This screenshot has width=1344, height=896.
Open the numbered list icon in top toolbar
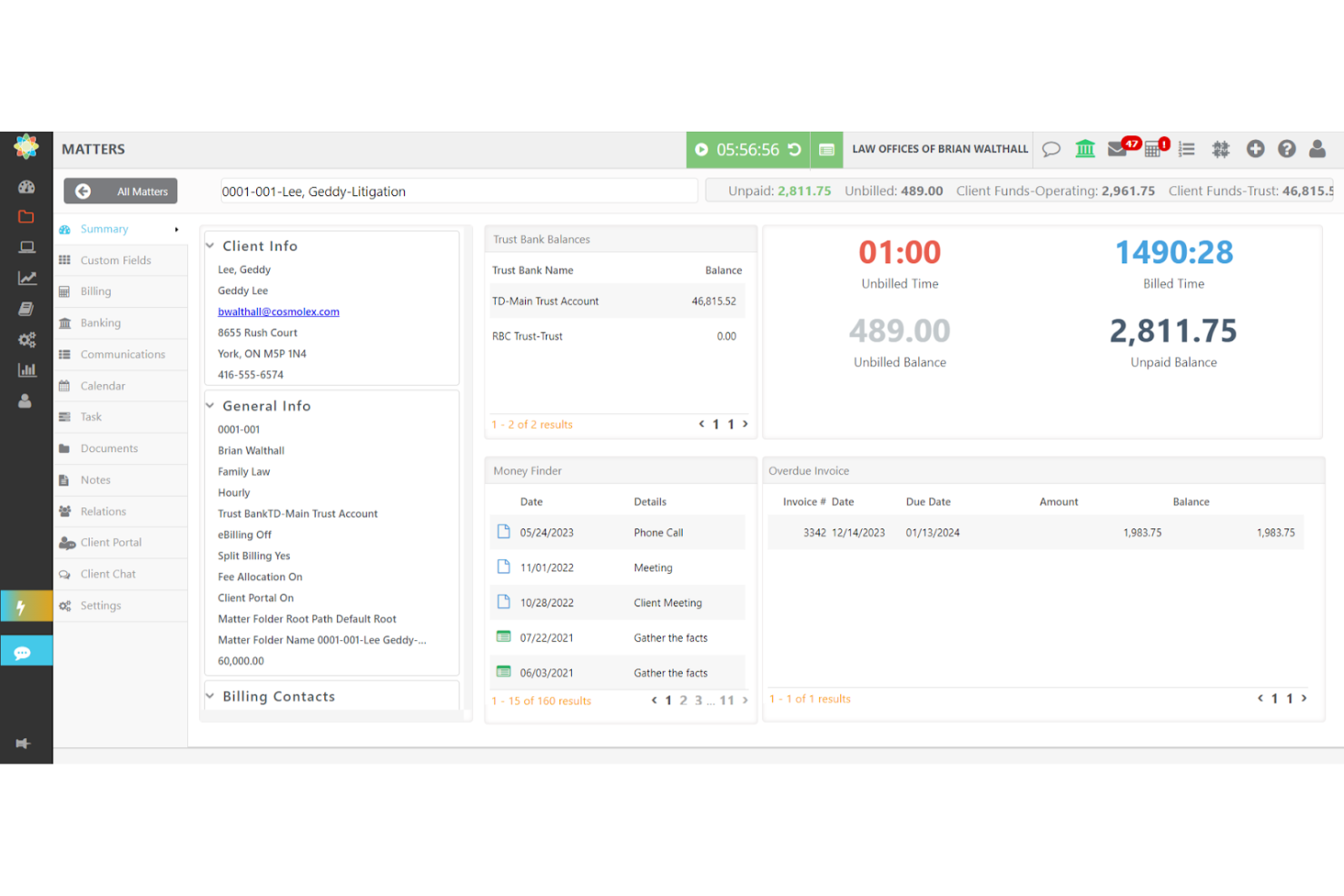[x=1186, y=149]
